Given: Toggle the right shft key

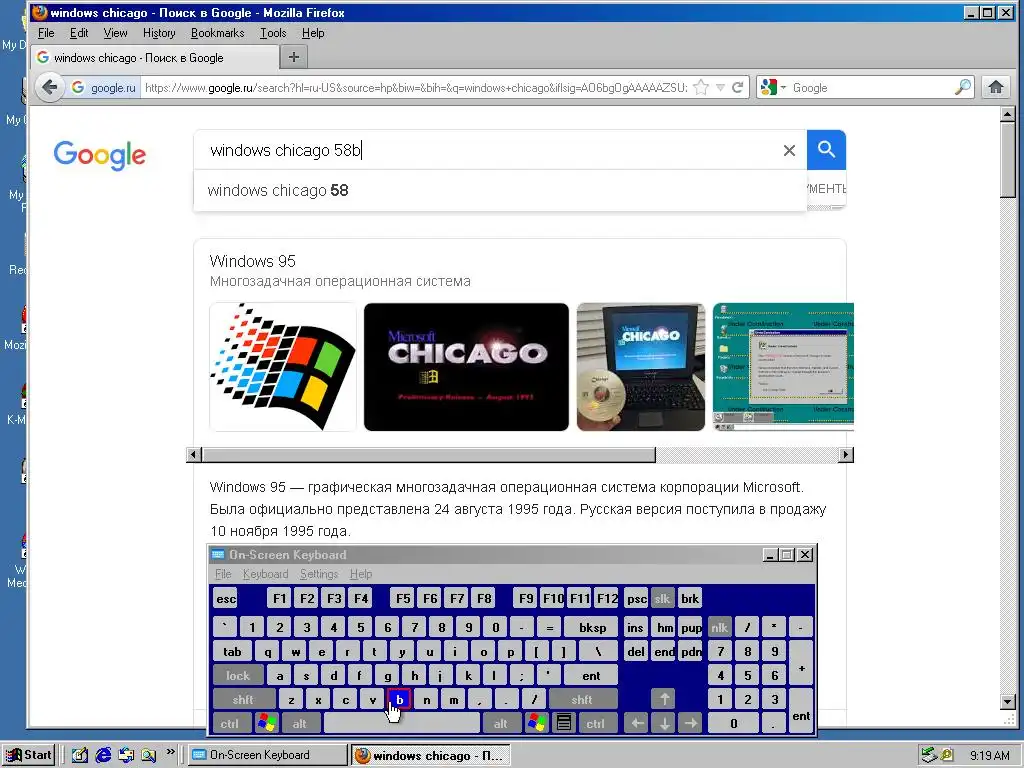Looking at the screenshot, I should (582, 699).
